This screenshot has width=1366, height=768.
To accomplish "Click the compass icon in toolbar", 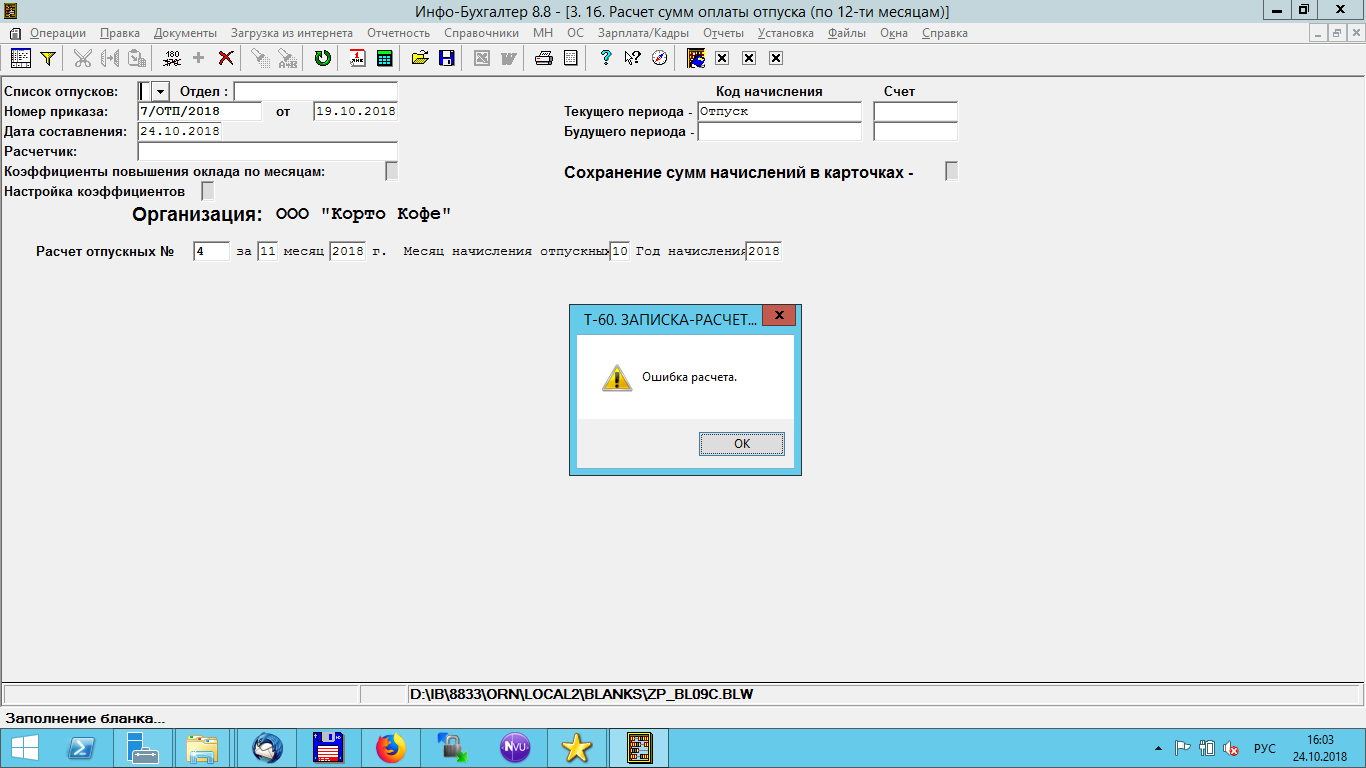I will click(x=659, y=58).
